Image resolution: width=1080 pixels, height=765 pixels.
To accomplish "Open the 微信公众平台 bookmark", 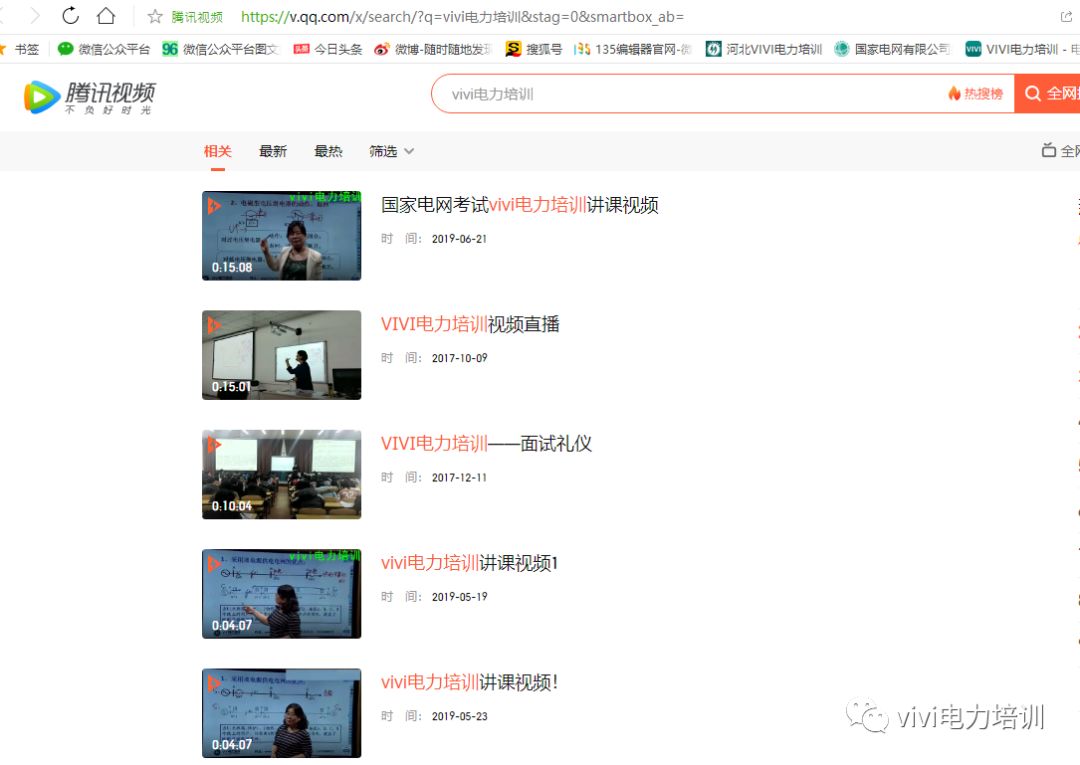I will point(103,49).
